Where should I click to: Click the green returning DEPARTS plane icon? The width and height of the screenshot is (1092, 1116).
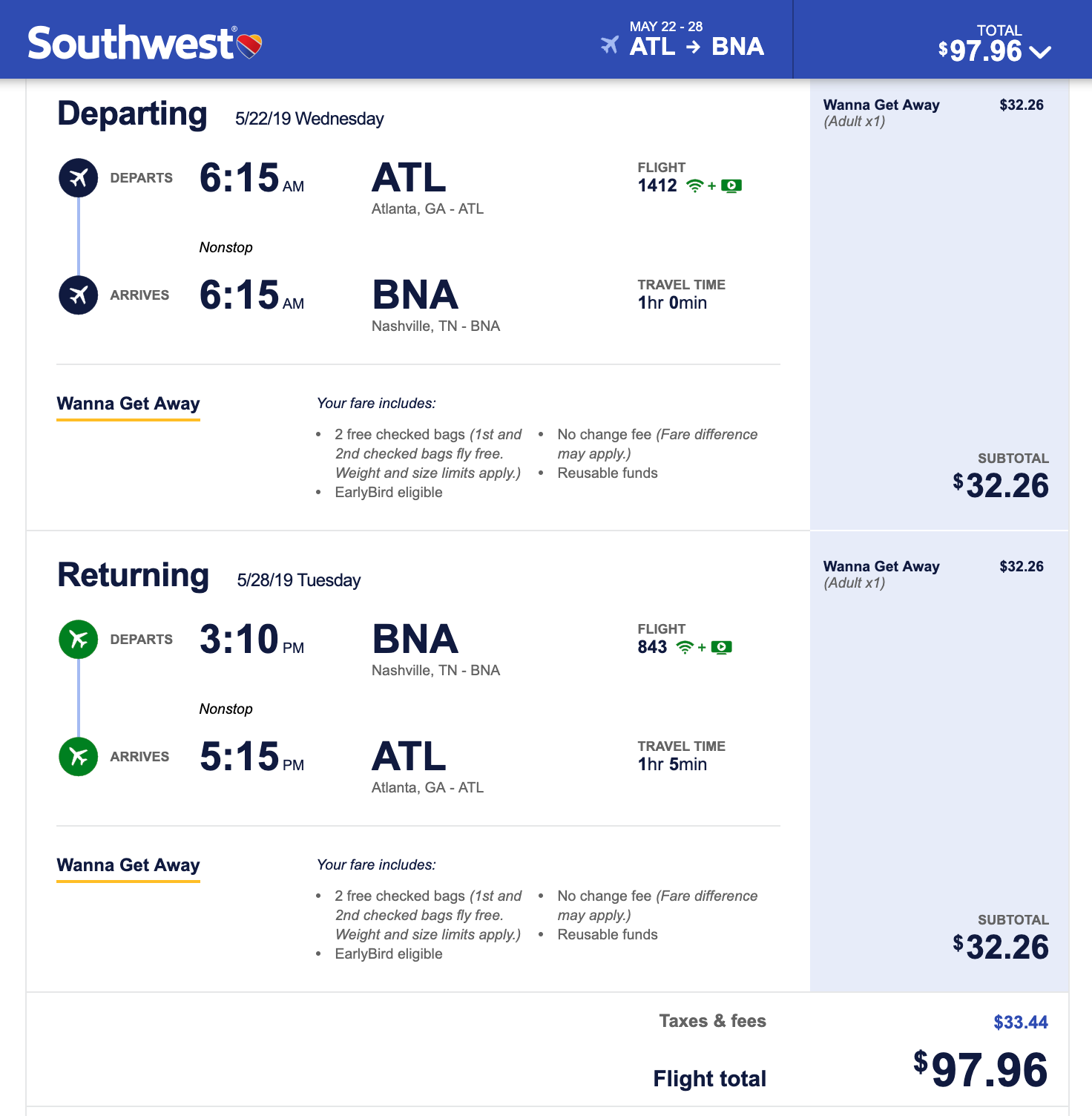tap(79, 640)
